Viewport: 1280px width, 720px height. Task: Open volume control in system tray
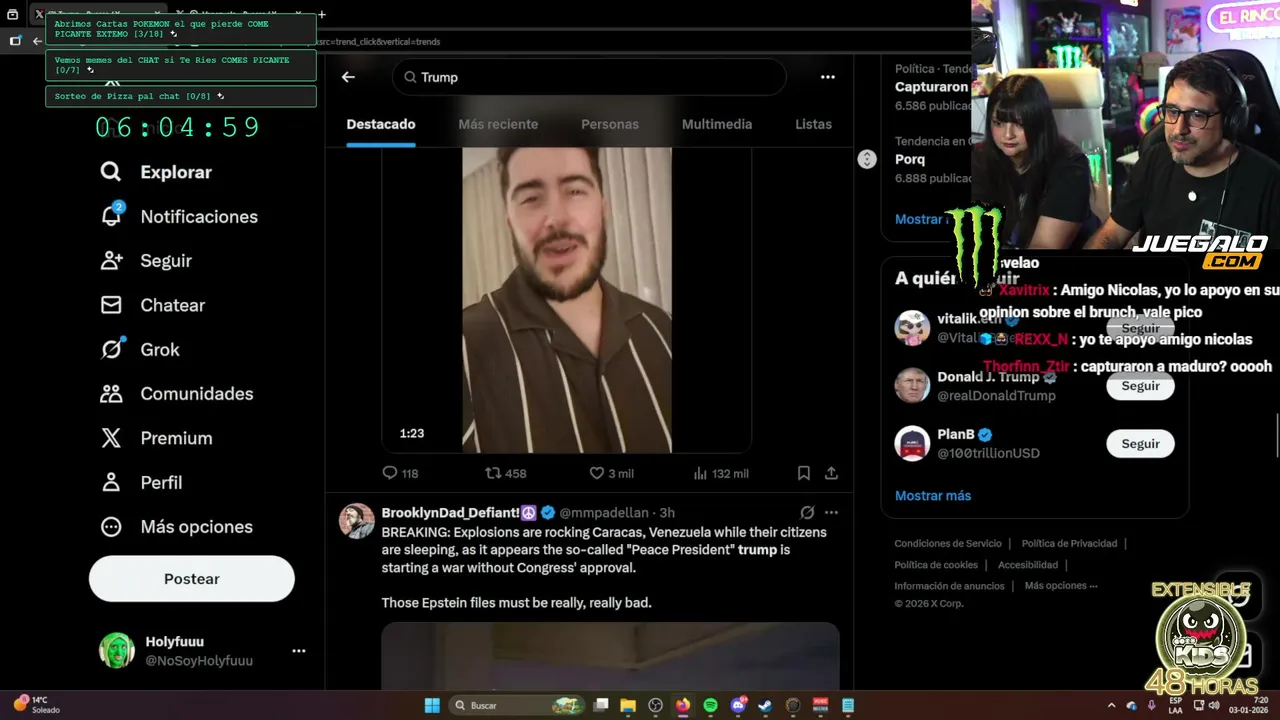coord(1213,705)
